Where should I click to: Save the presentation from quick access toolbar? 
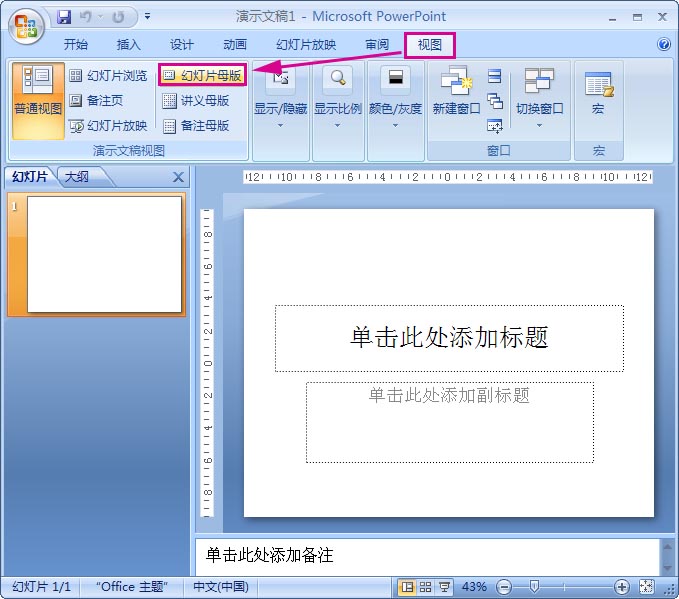click(x=65, y=17)
